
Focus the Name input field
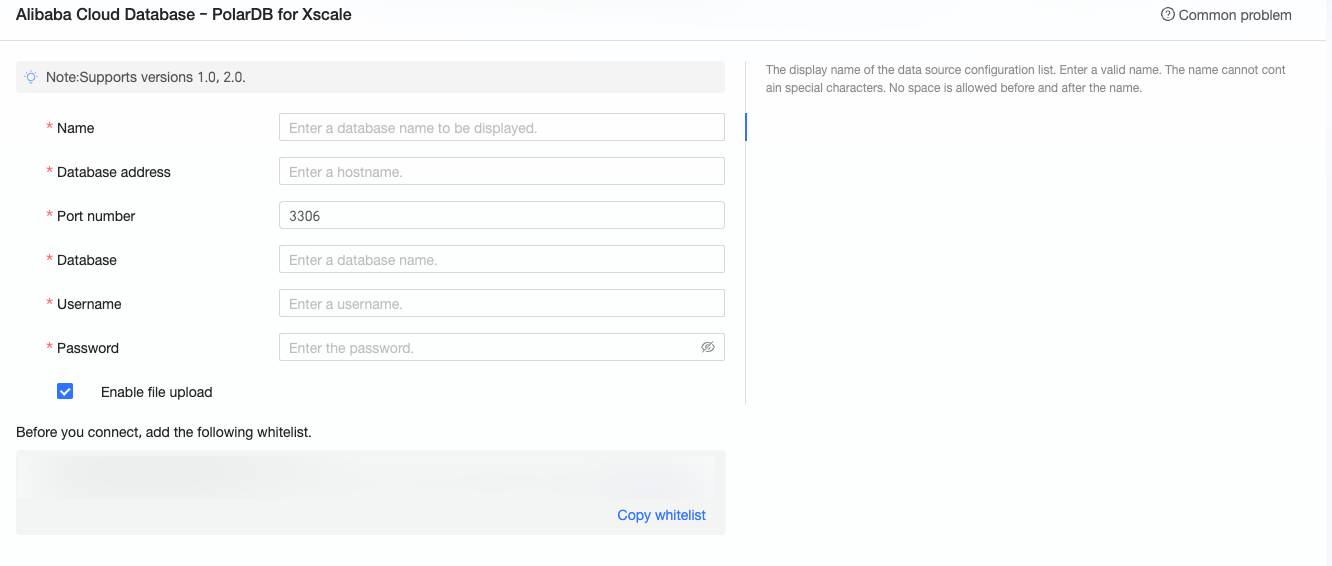pos(502,127)
